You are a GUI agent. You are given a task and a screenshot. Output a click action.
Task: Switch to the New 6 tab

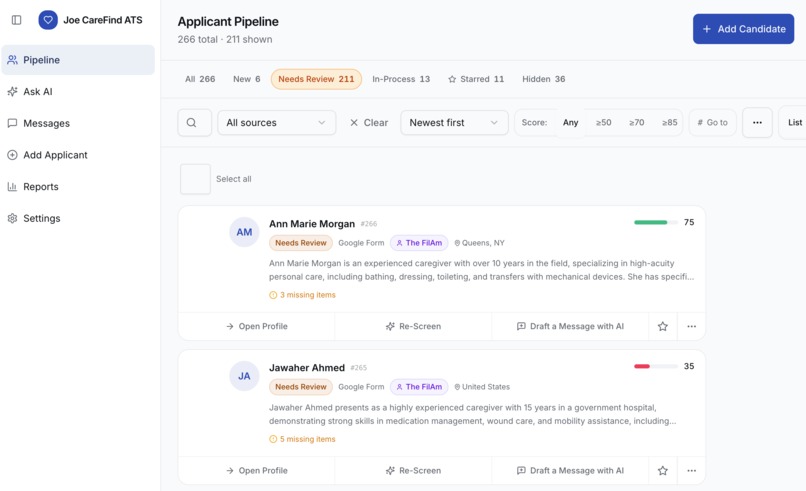point(247,79)
